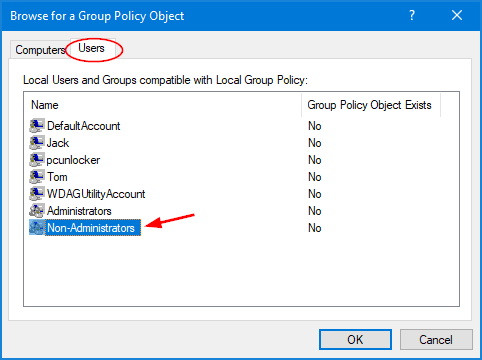Confirm selection with the OK button
Screen dimensions: 482x360
tap(355, 340)
